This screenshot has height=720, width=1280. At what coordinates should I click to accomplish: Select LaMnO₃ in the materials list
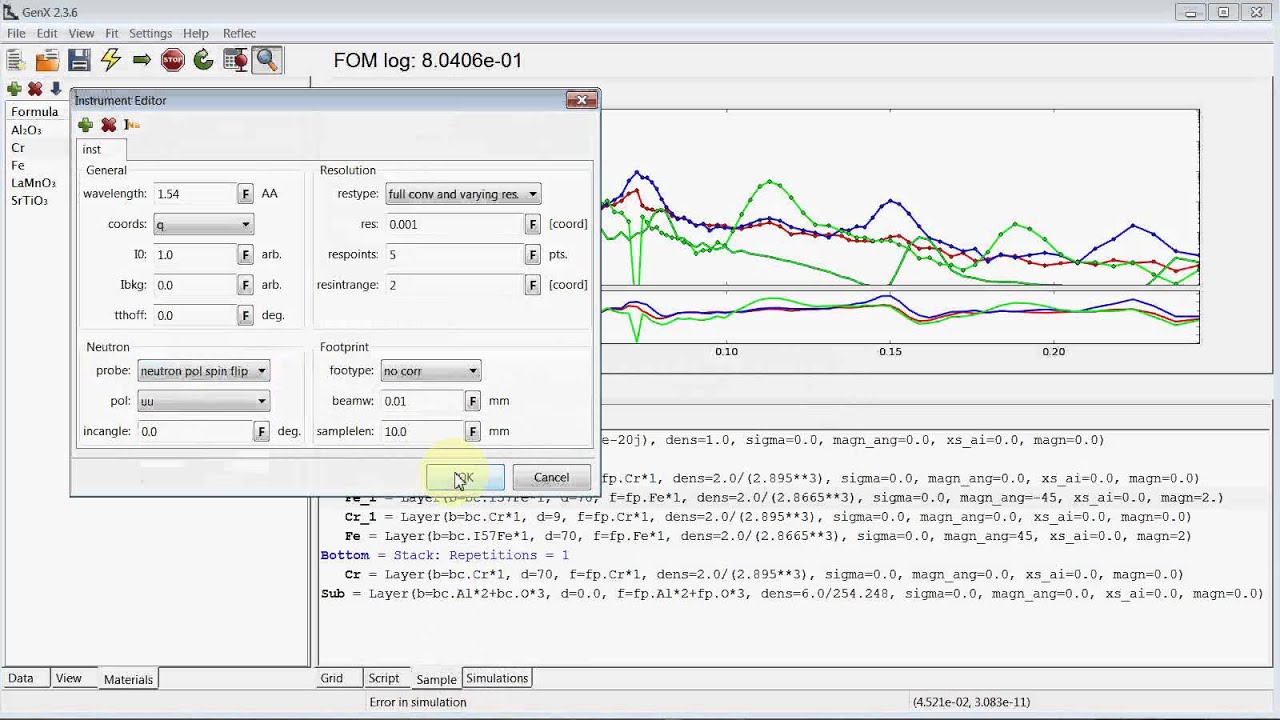point(33,183)
